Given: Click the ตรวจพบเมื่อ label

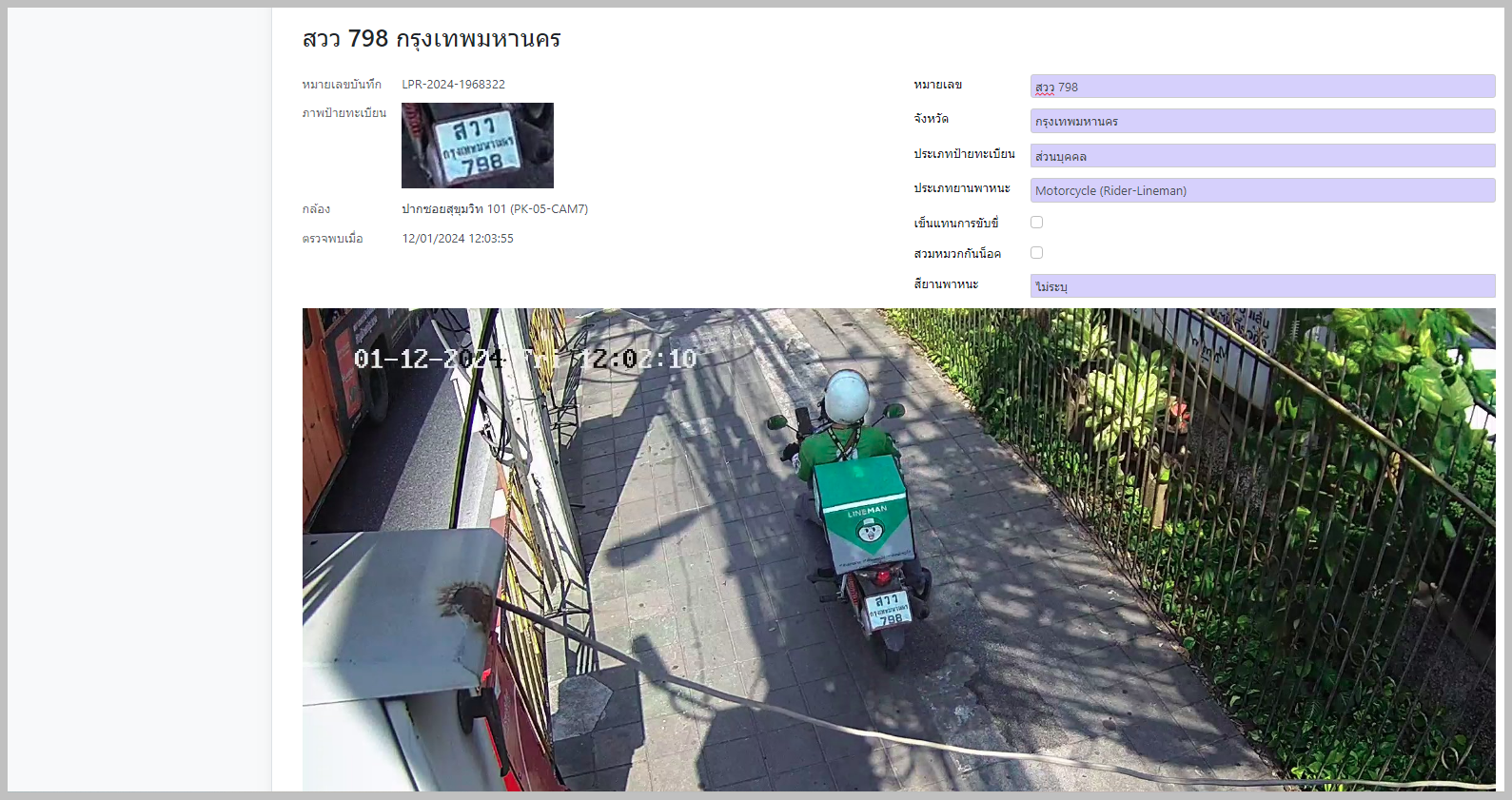Looking at the screenshot, I should click(332, 239).
